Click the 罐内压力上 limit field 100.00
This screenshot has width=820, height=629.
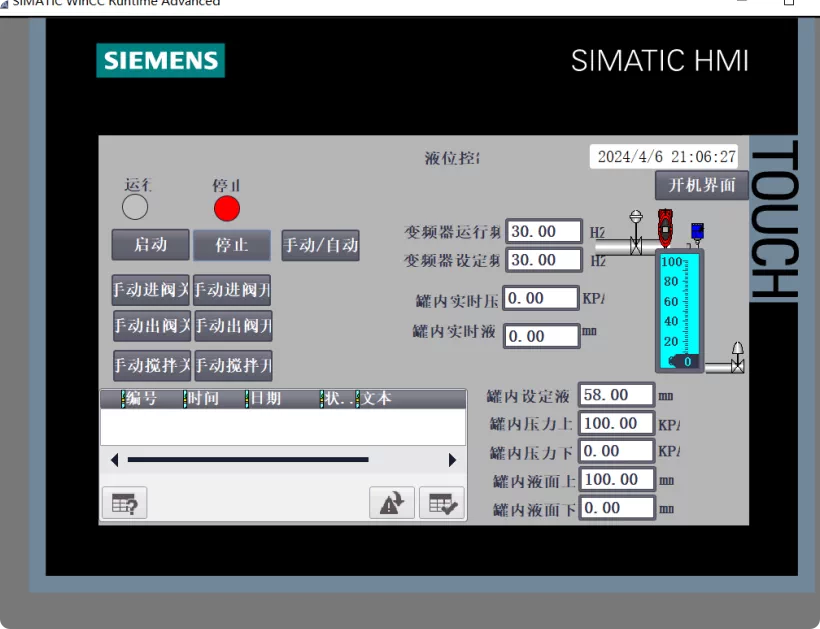pyautogui.click(x=617, y=423)
